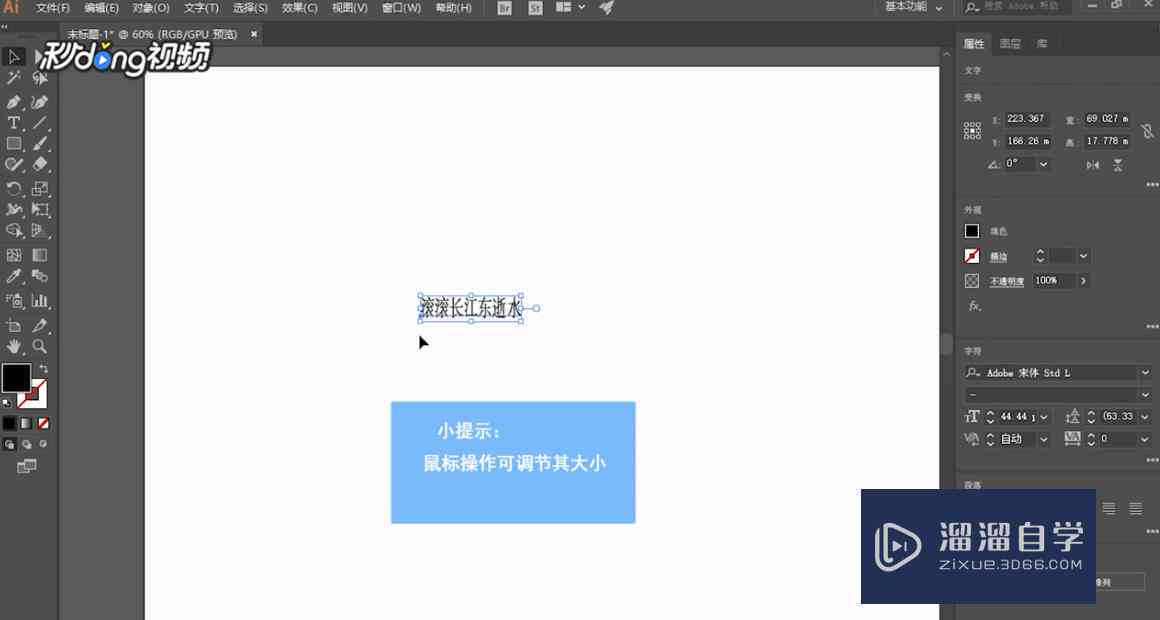1160x620 pixels.
Task: Open the 描边 stroke options link
Action: (x=999, y=257)
